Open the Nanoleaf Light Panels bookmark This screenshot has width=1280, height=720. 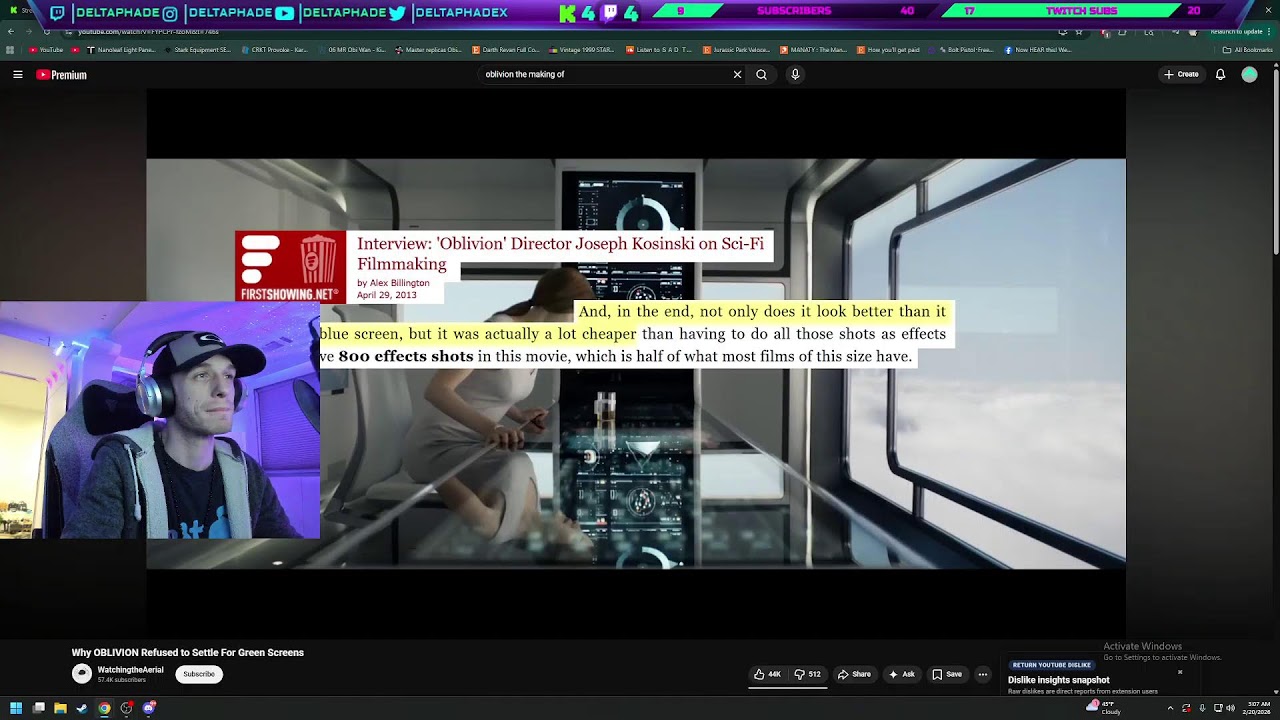(x=122, y=50)
